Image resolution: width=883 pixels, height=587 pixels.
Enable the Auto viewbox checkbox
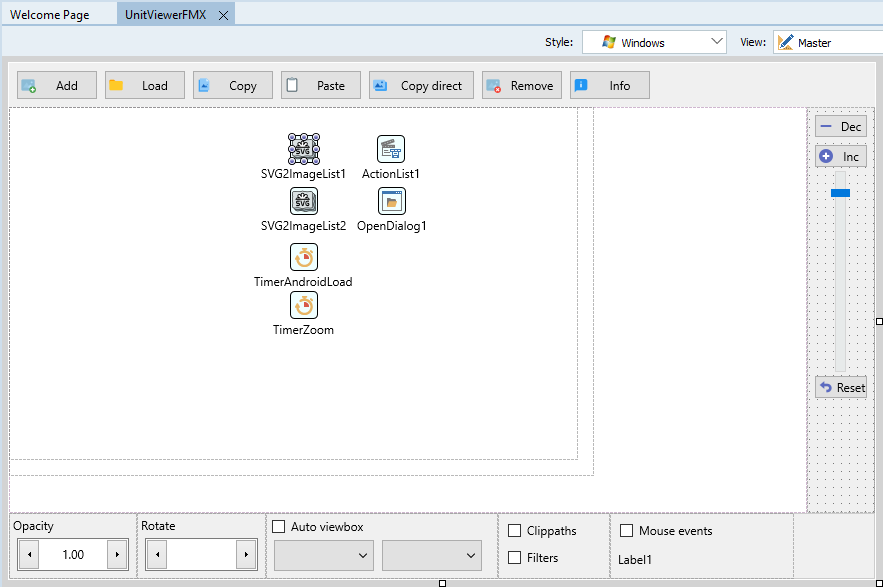279,527
